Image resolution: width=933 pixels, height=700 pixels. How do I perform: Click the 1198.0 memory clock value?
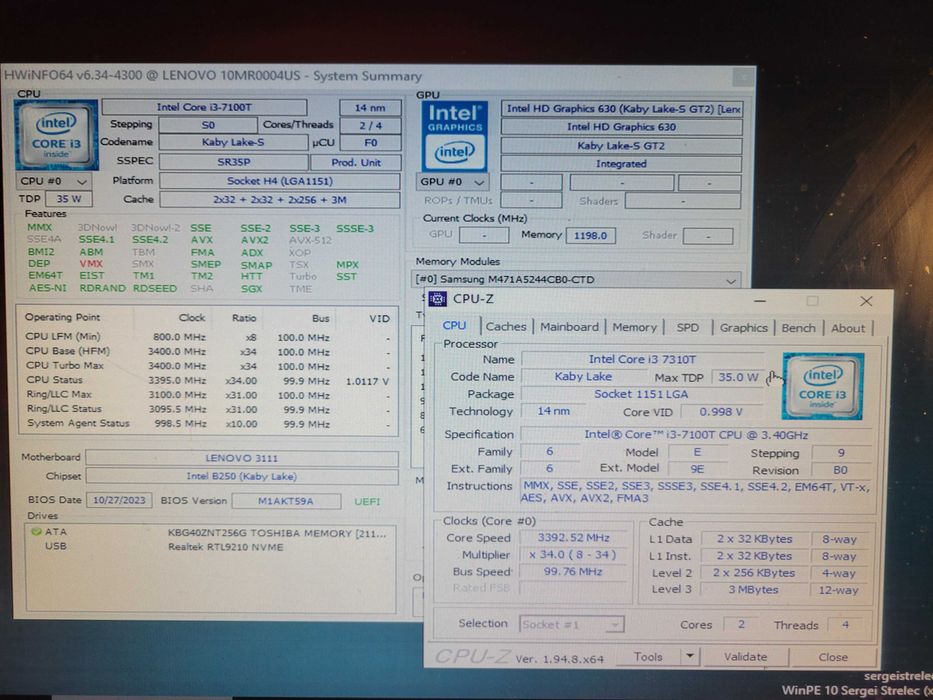tap(590, 235)
